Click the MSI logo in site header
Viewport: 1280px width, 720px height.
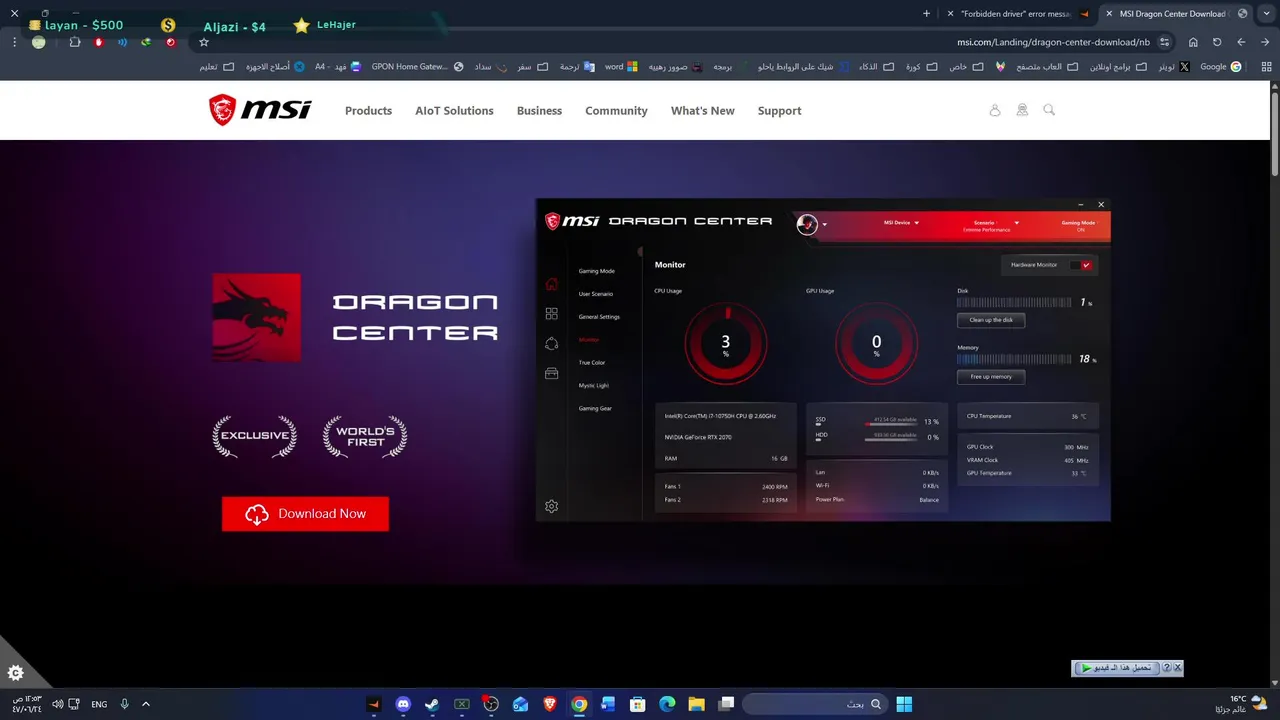pos(260,110)
